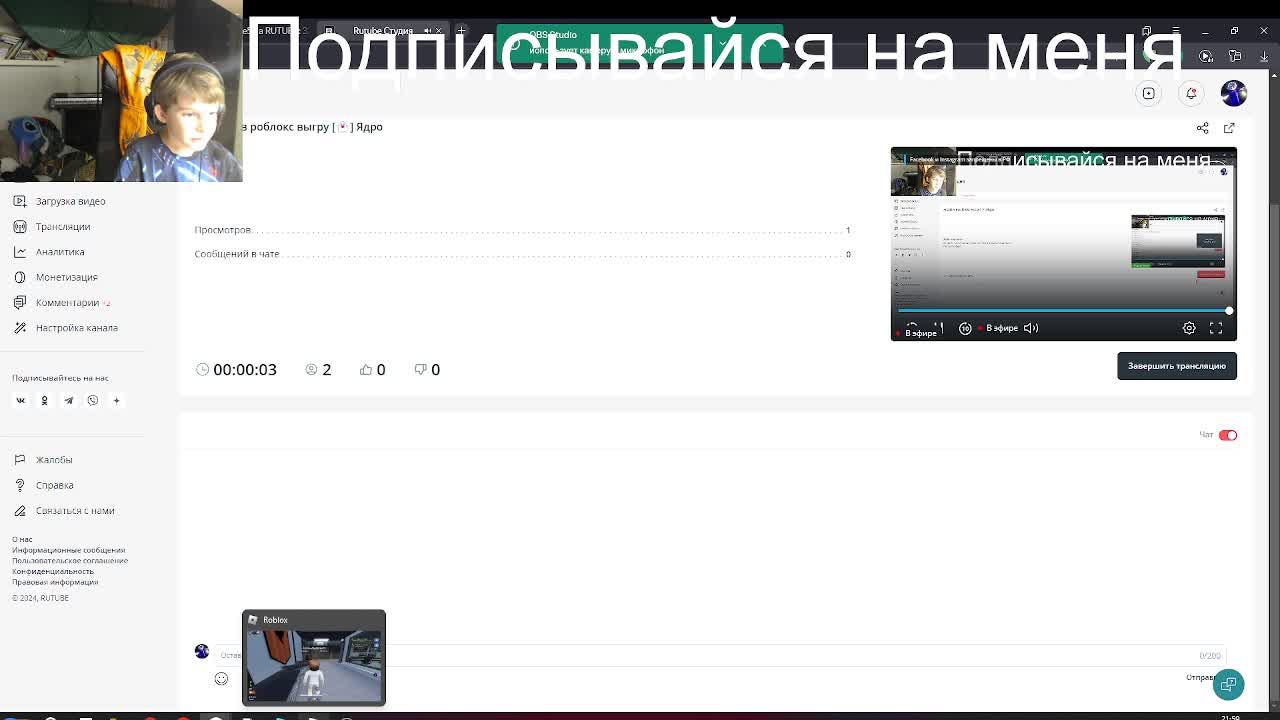1280x720 pixels.
Task: Open the VK social network icon
Action: pyautogui.click(x=20, y=400)
